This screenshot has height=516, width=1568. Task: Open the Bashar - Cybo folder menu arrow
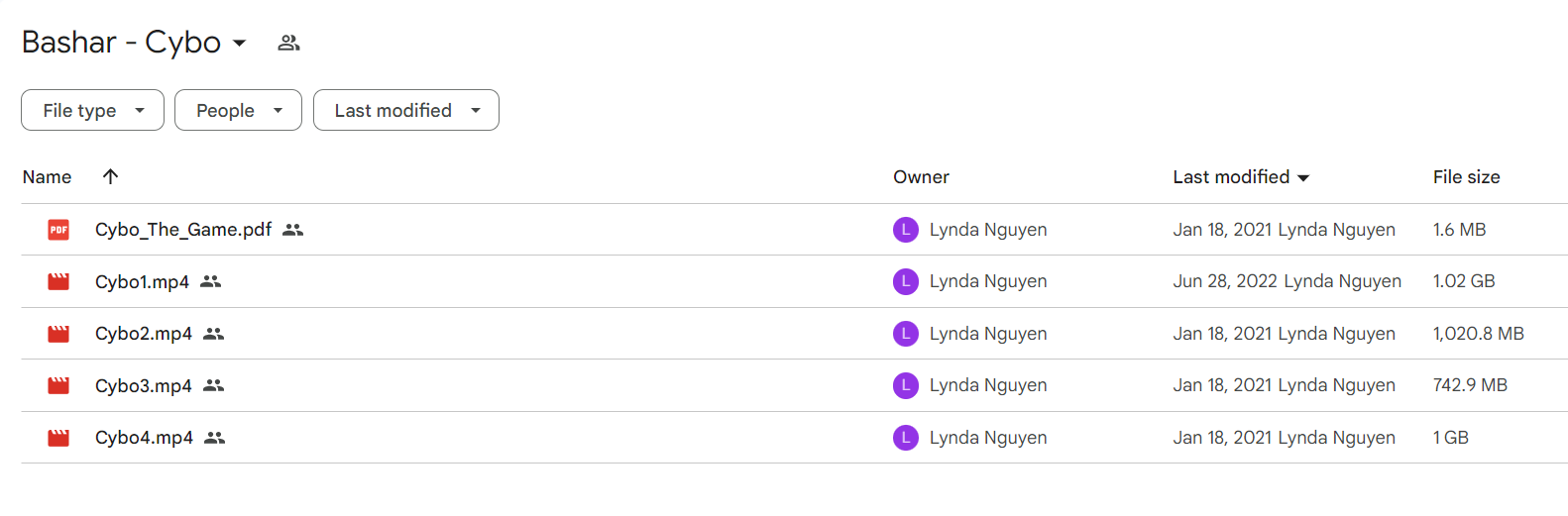point(239,44)
